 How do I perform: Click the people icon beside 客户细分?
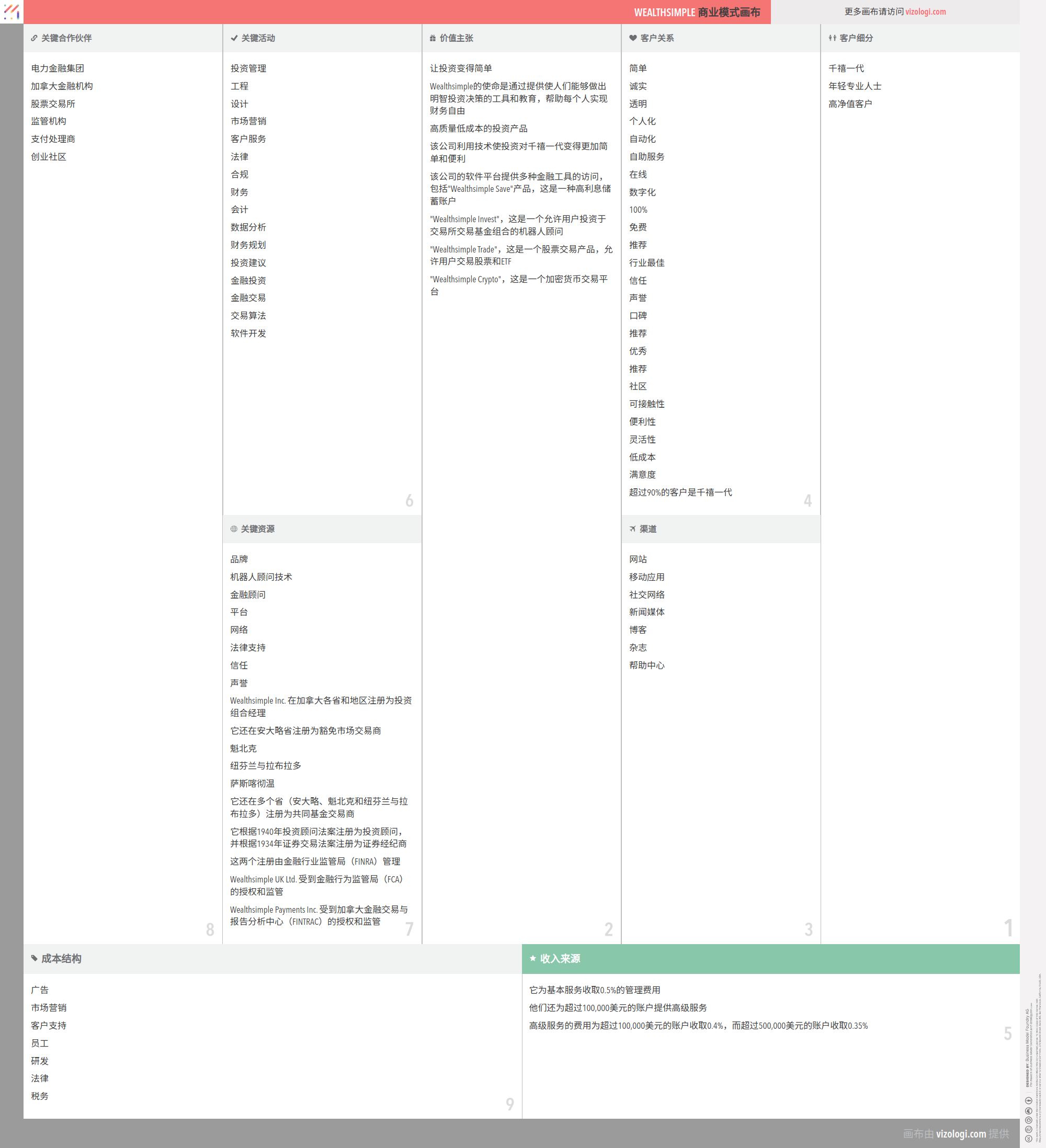click(x=832, y=38)
